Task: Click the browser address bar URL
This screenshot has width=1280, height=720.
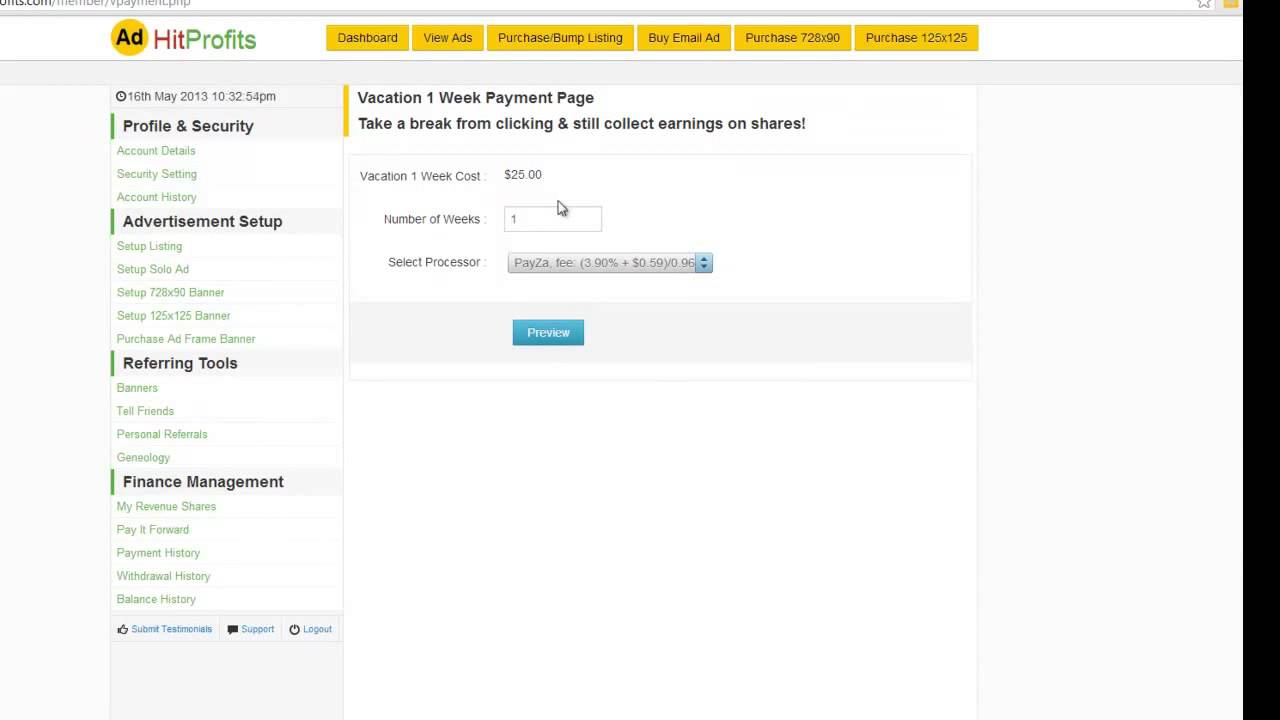Action: pyautogui.click(x=95, y=3)
